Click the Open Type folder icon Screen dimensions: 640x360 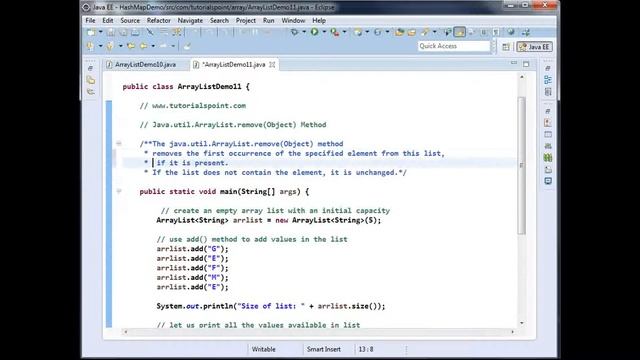pyautogui.click(x=400, y=32)
